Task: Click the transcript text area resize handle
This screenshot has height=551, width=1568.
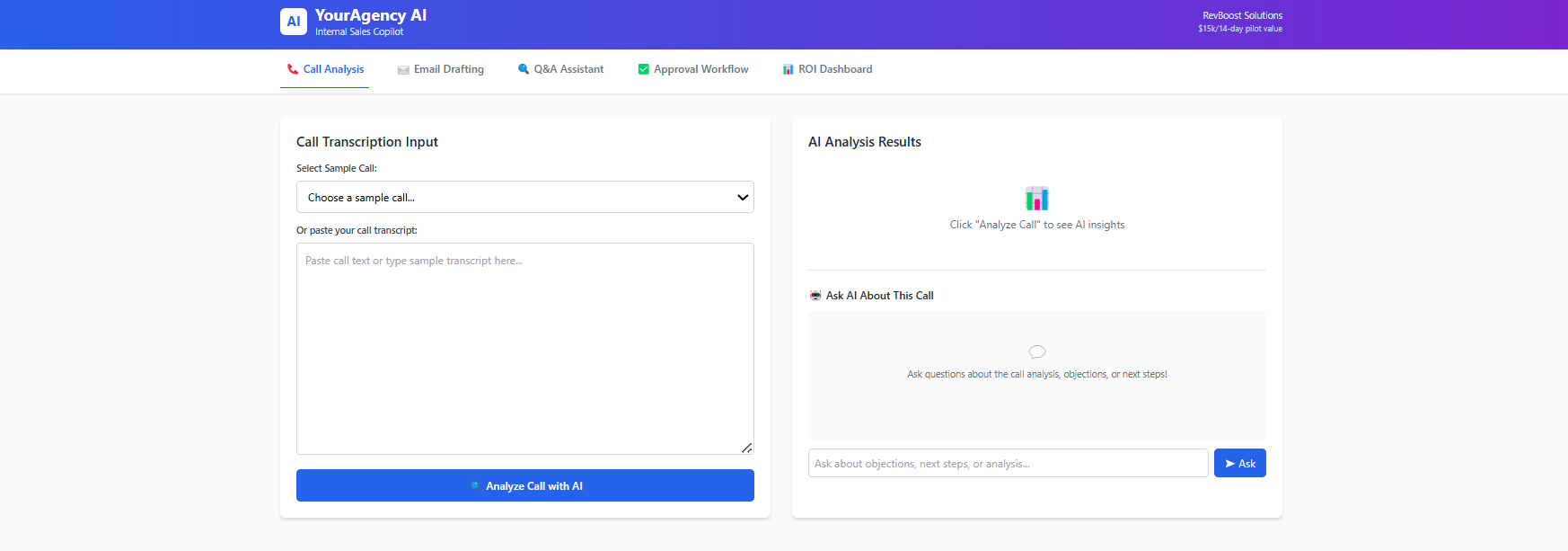Action: point(747,448)
